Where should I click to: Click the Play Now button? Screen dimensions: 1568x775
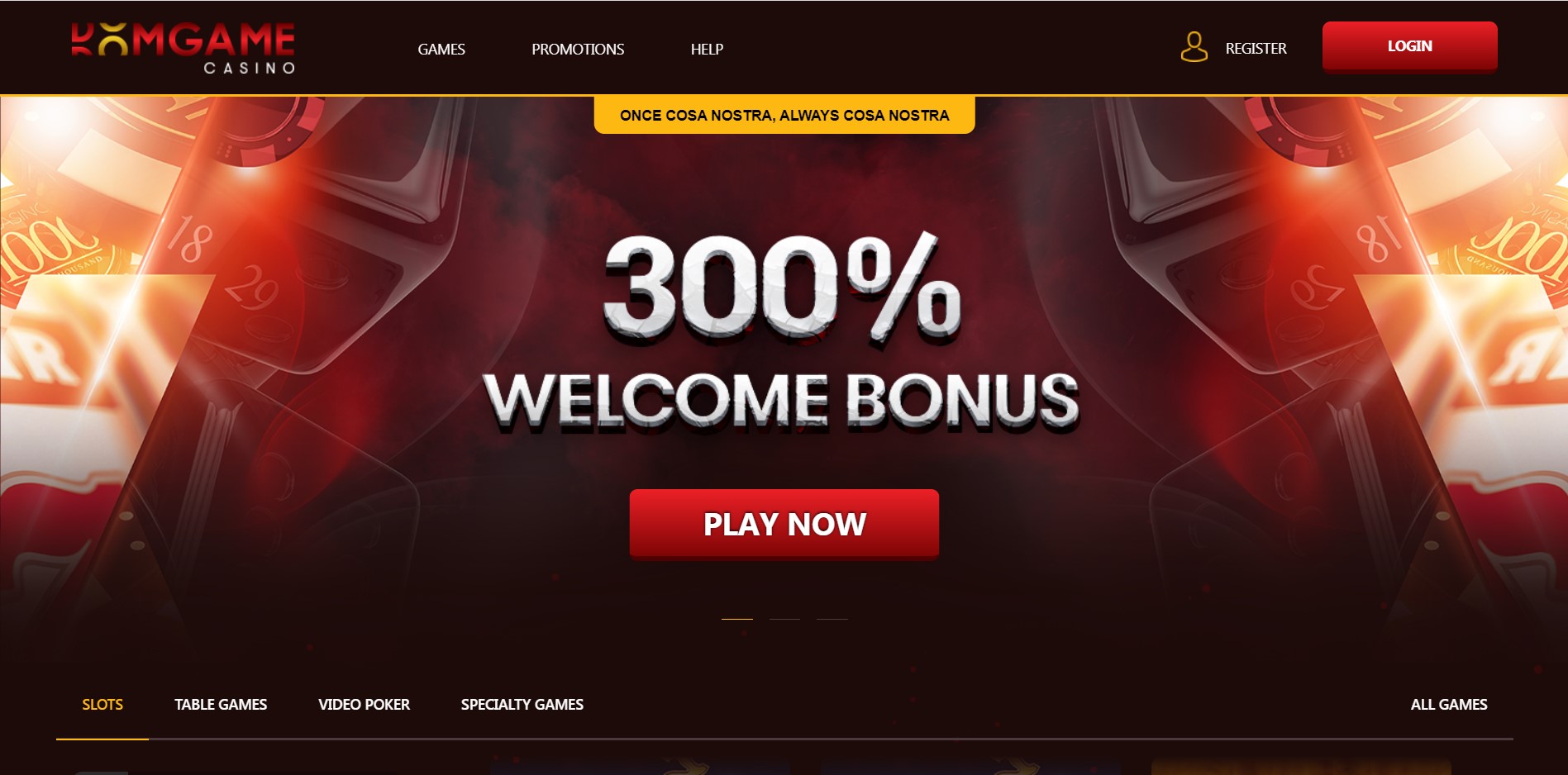click(784, 525)
